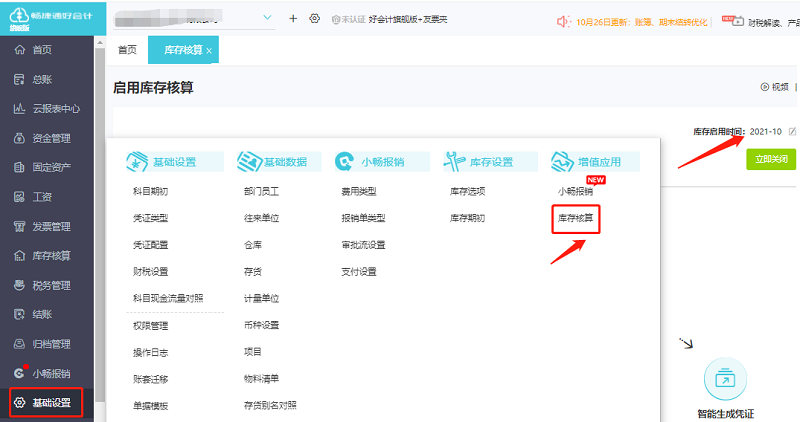Screen dimensions: 800x422
Task: Open 凭证类型 menu item
Action: 151,218
